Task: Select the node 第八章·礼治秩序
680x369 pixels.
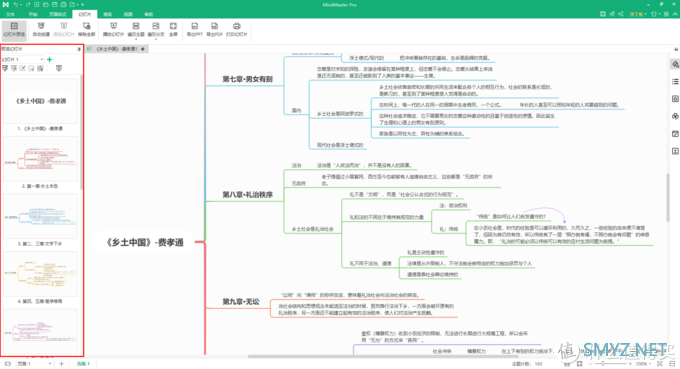Action: point(248,195)
